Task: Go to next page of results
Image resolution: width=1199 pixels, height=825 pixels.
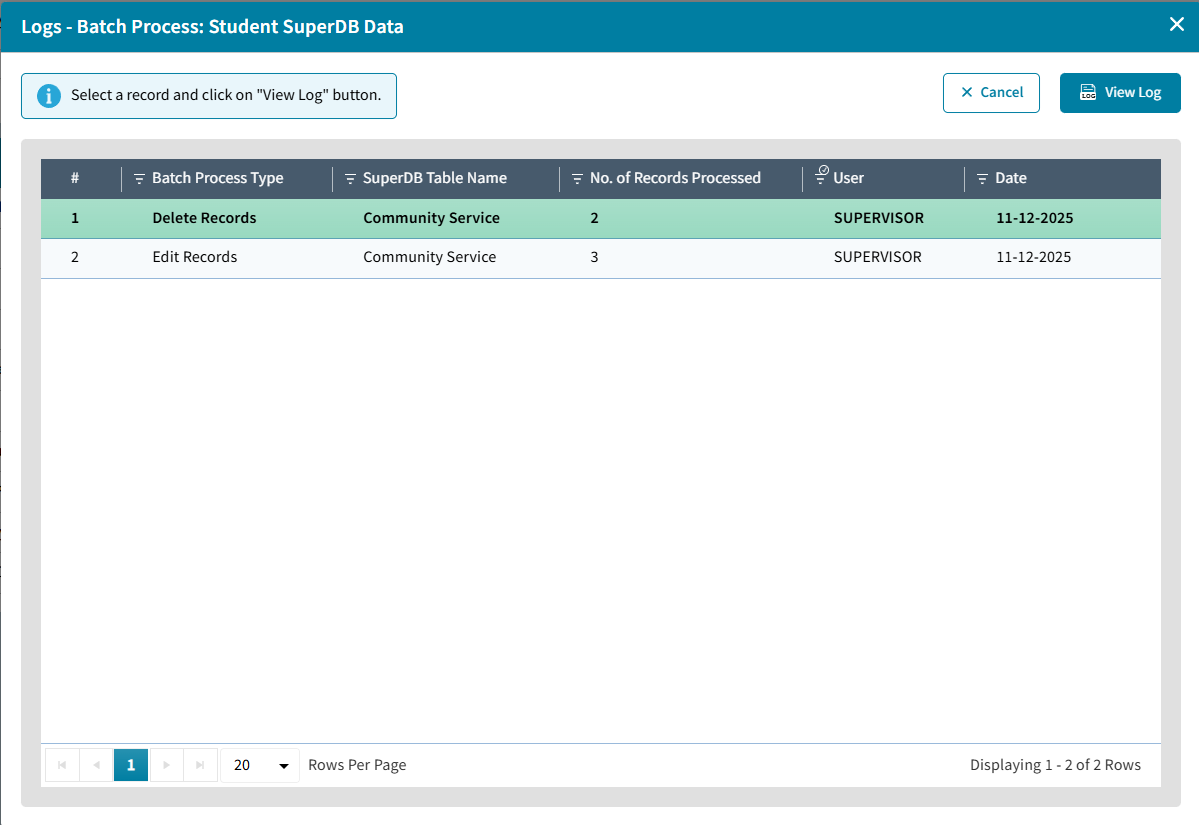Action: click(x=166, y=765)
